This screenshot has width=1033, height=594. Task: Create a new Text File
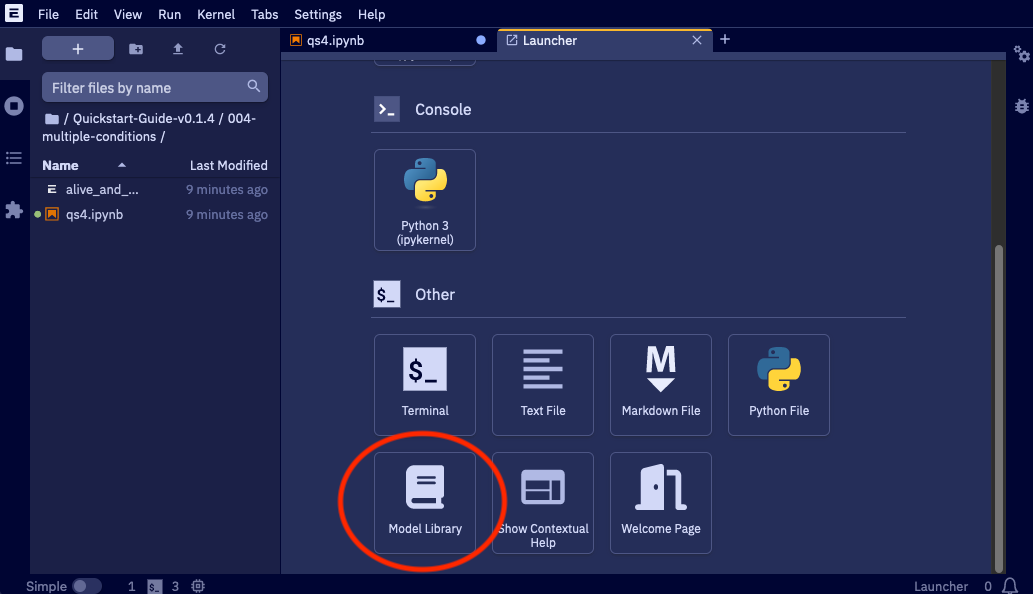point(543,385)
